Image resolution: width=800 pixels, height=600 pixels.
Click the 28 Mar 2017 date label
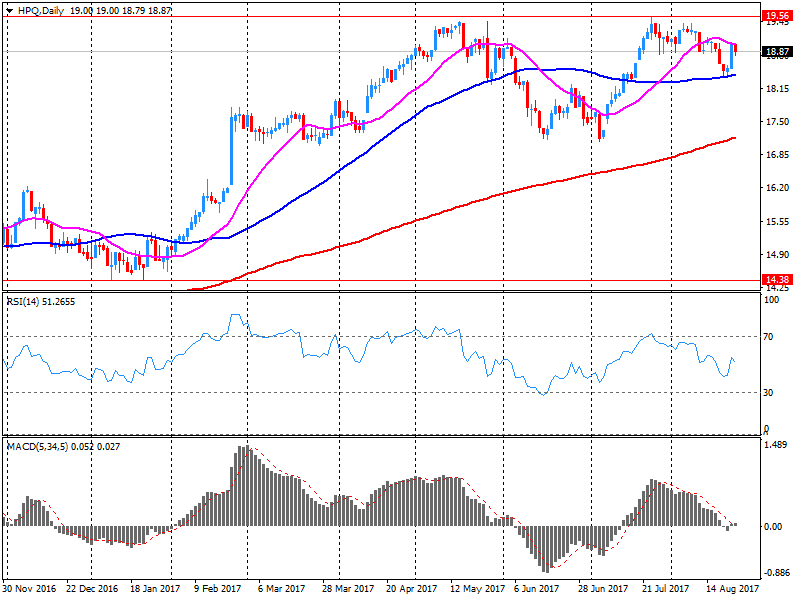(x=347, y=588)
